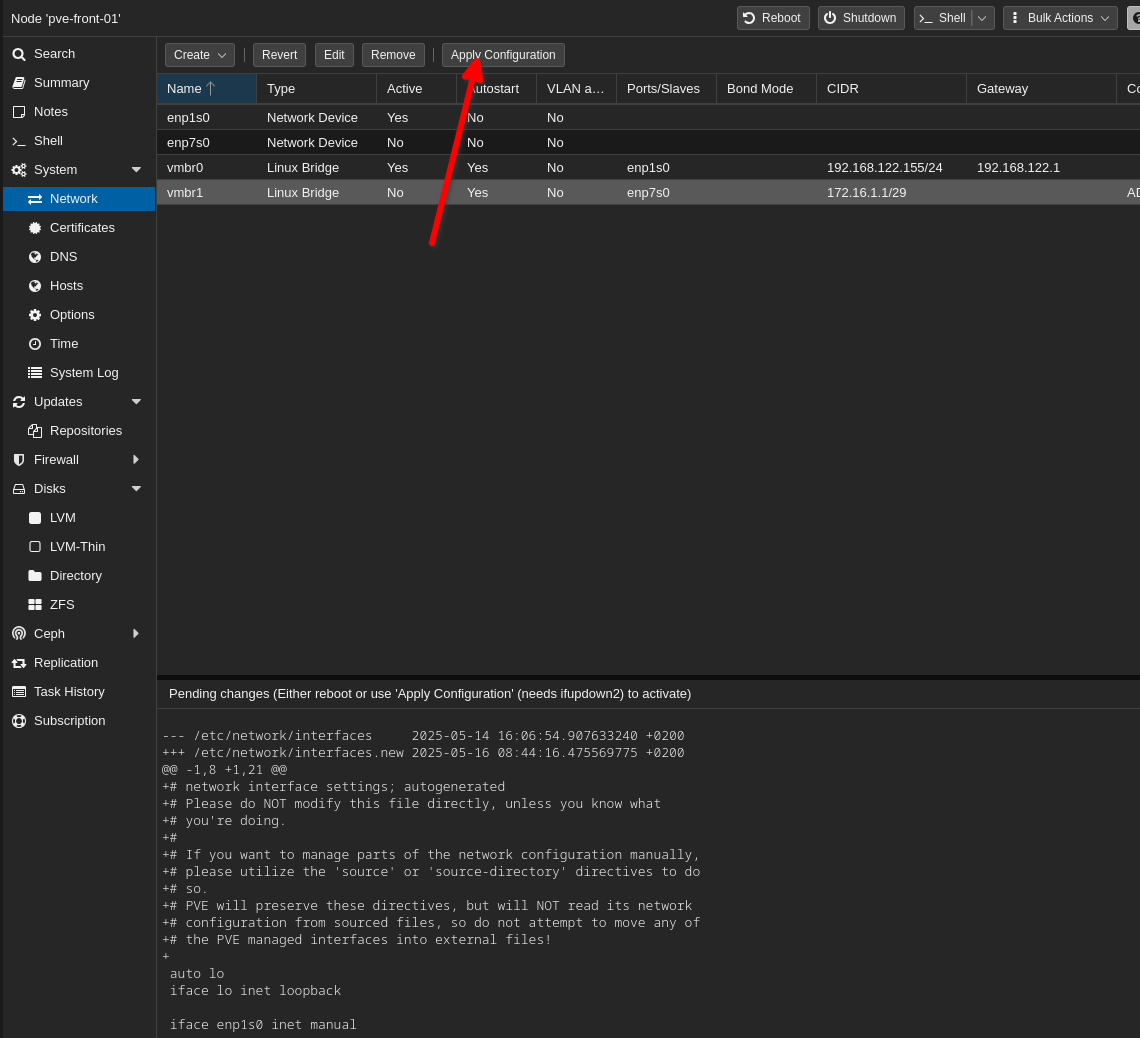
Task: Click the Apply Configuration button
Action: [503, 55]
